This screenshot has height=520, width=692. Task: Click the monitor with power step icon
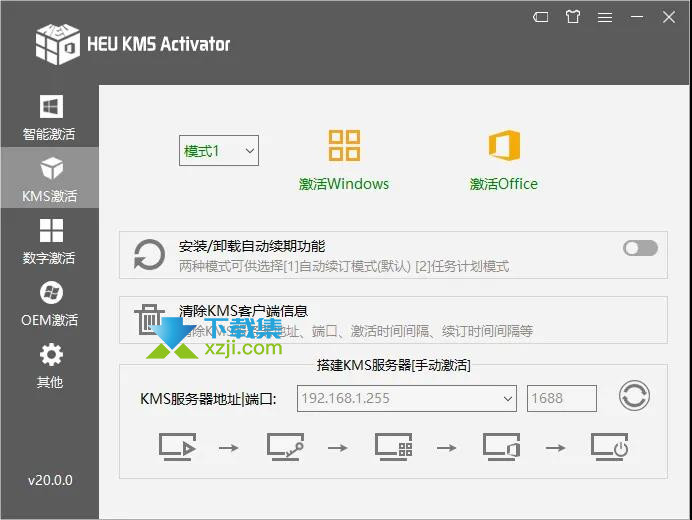tap(609, 447)
